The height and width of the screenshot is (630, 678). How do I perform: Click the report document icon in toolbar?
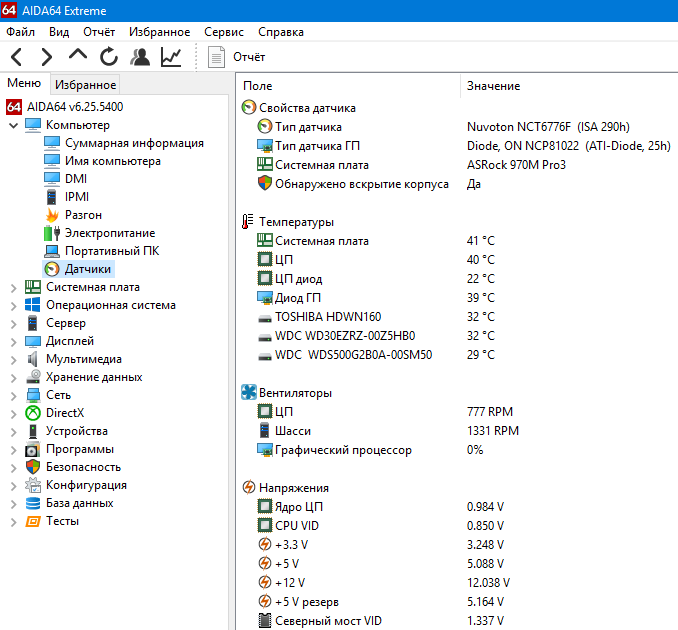tap(216, 57)
